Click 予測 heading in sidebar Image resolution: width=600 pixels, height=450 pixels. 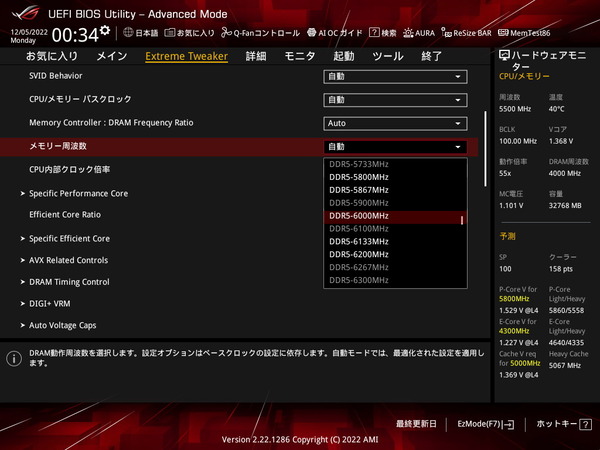tap(507, 236)
